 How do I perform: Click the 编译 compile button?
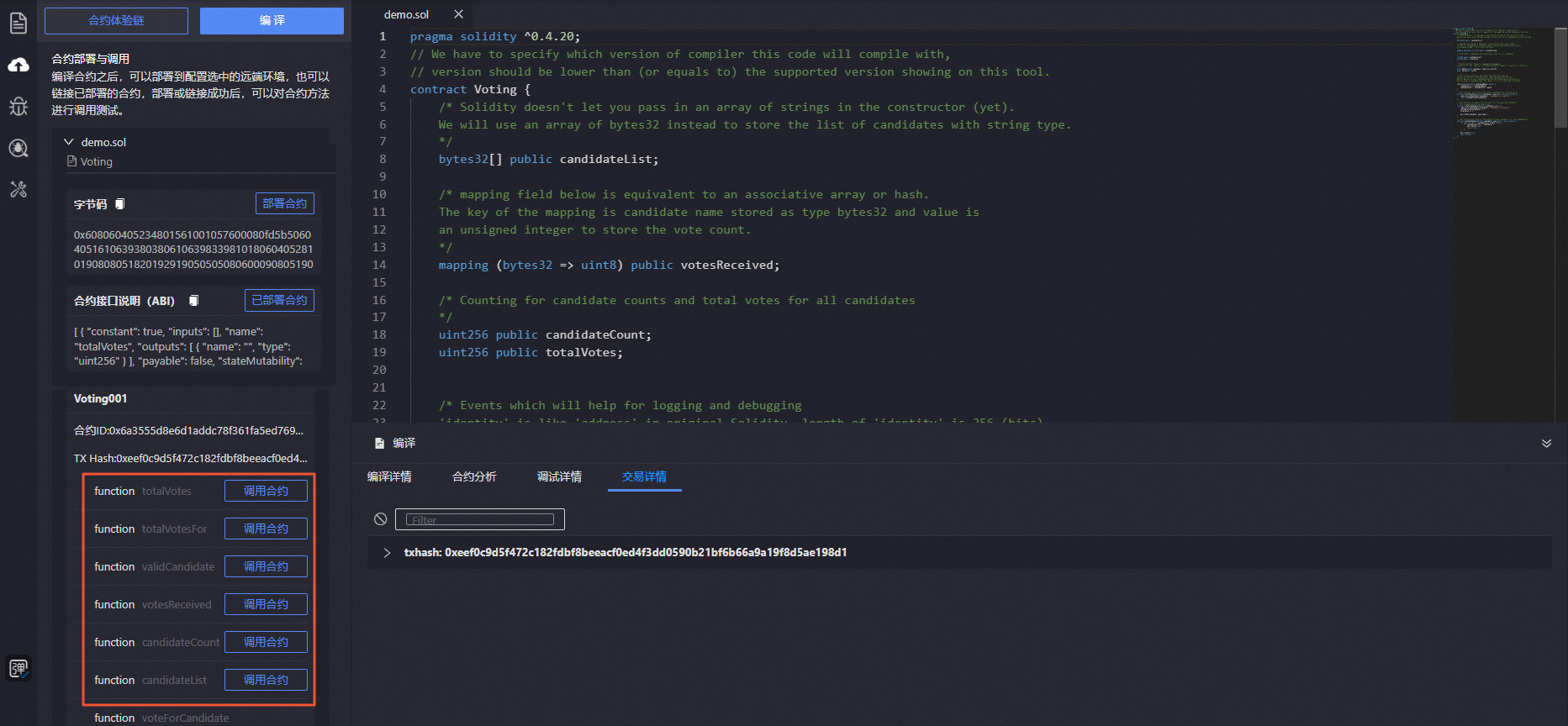coord(272,20)
